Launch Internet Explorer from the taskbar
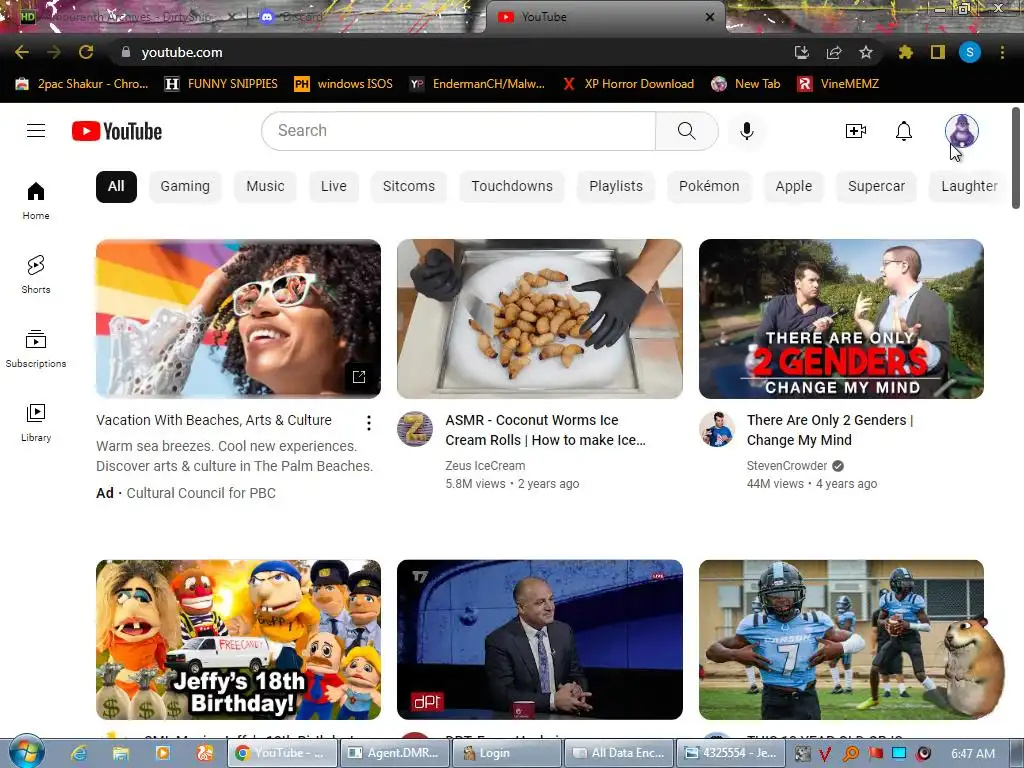The width and height of the screenshot is (1024, 768). (79, 753)
